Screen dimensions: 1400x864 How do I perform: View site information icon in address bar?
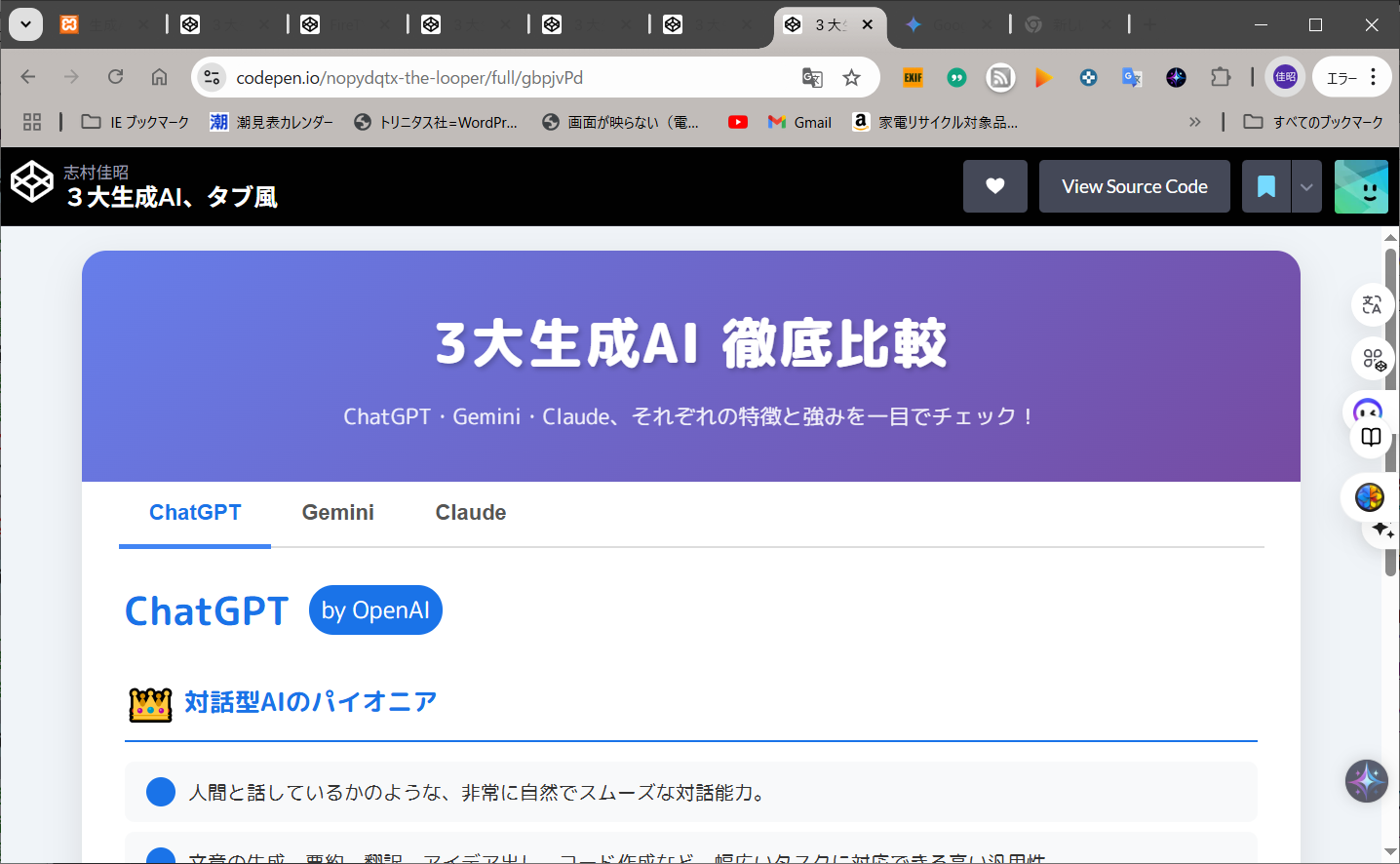pyautogui.click(x=212, y=77)
